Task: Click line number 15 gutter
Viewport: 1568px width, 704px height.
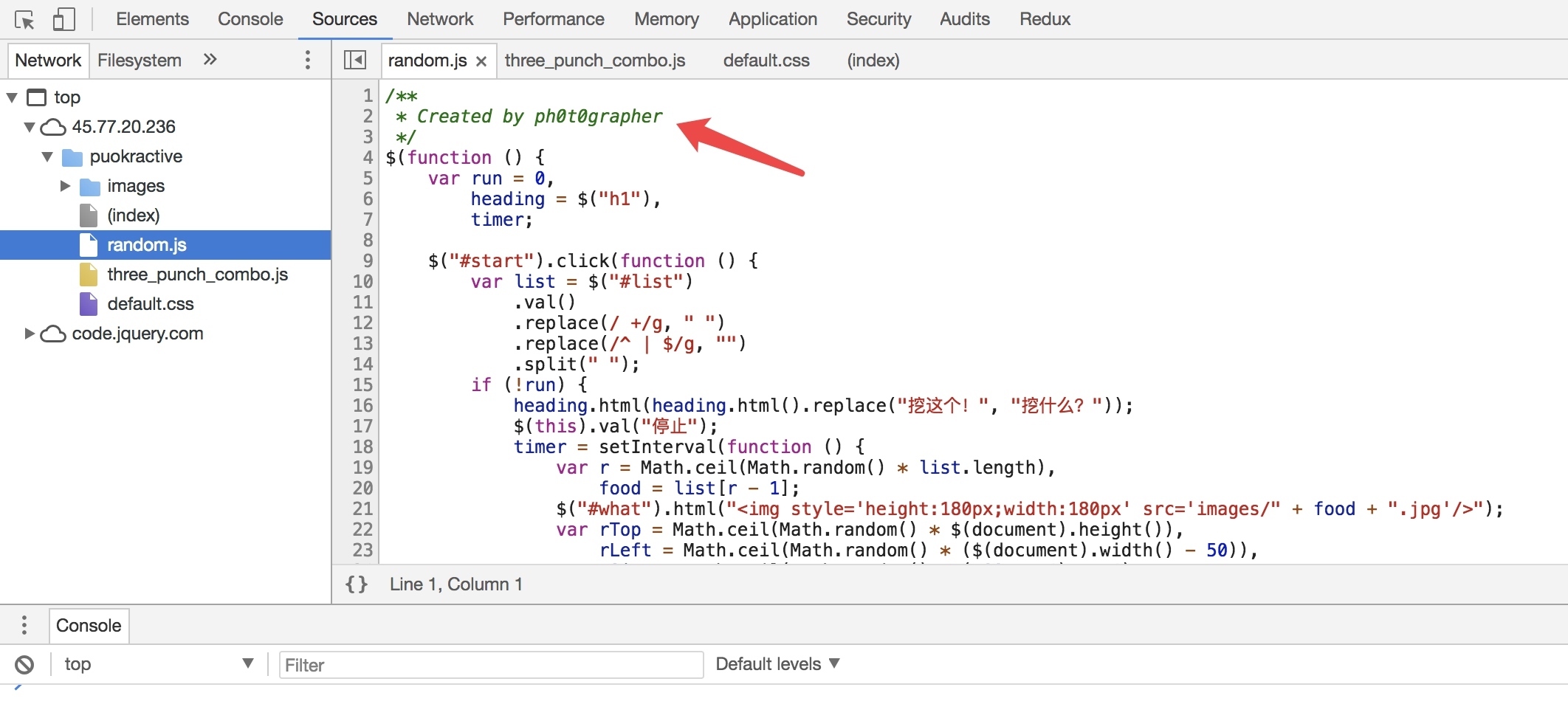Action: (362, 385)
